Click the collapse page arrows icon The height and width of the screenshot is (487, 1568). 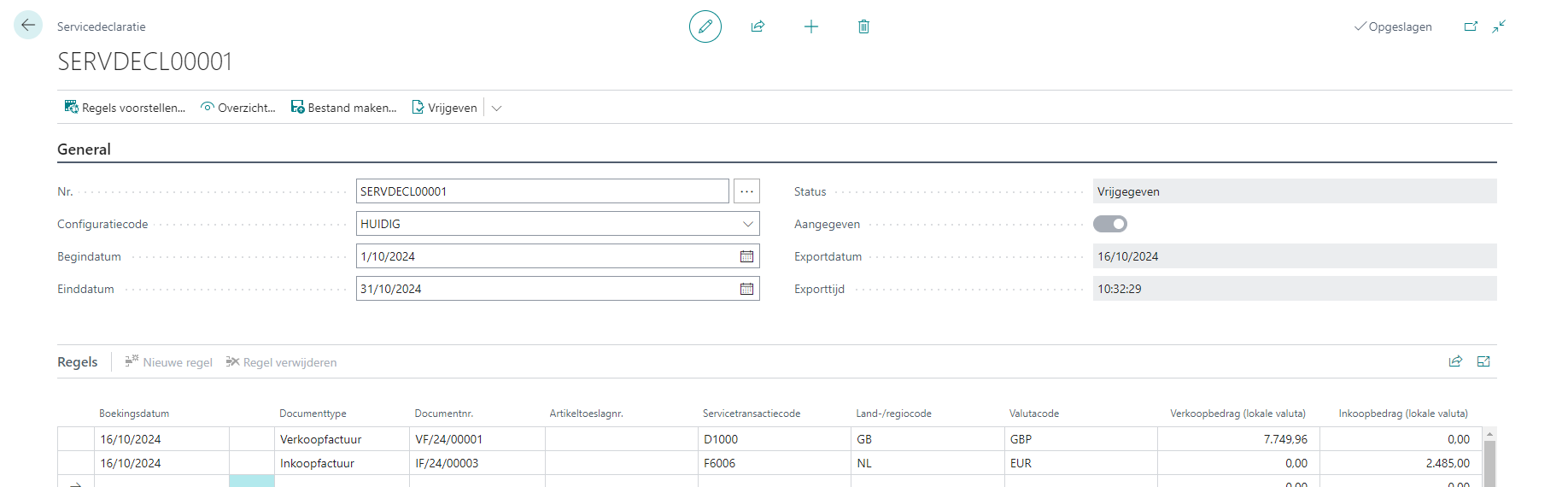coord(1499,26)
